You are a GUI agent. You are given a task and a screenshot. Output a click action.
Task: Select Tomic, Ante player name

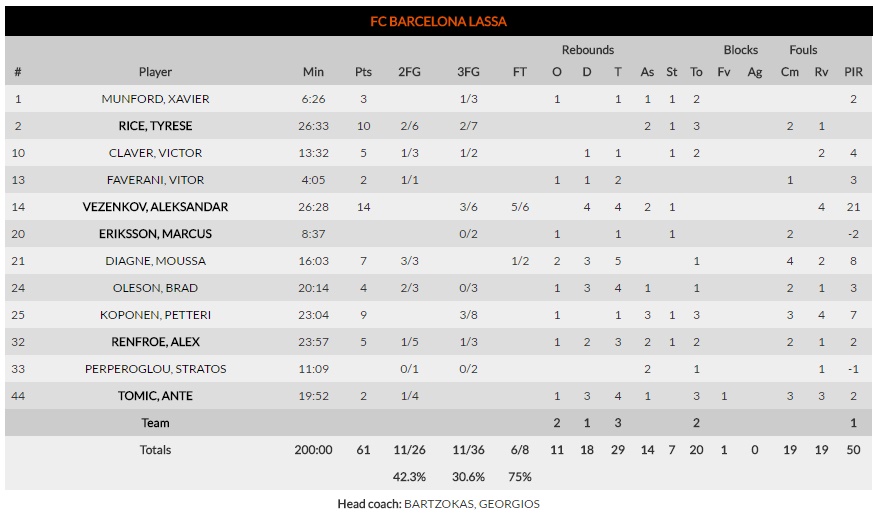coord(155,396)
